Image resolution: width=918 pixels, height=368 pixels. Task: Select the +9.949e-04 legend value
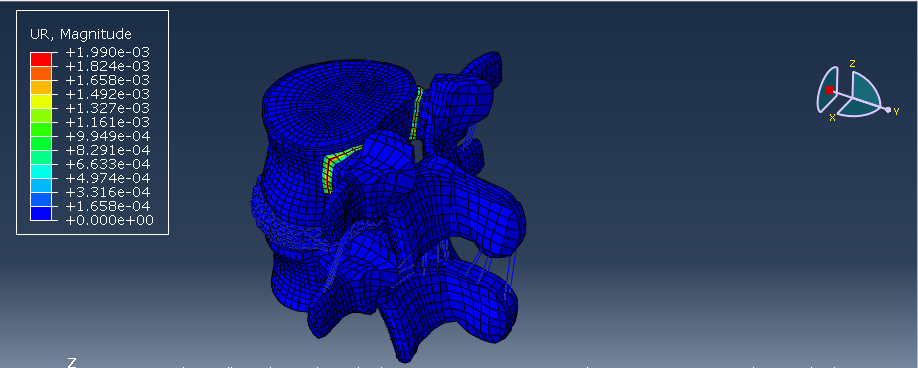(x=108, y=136)
